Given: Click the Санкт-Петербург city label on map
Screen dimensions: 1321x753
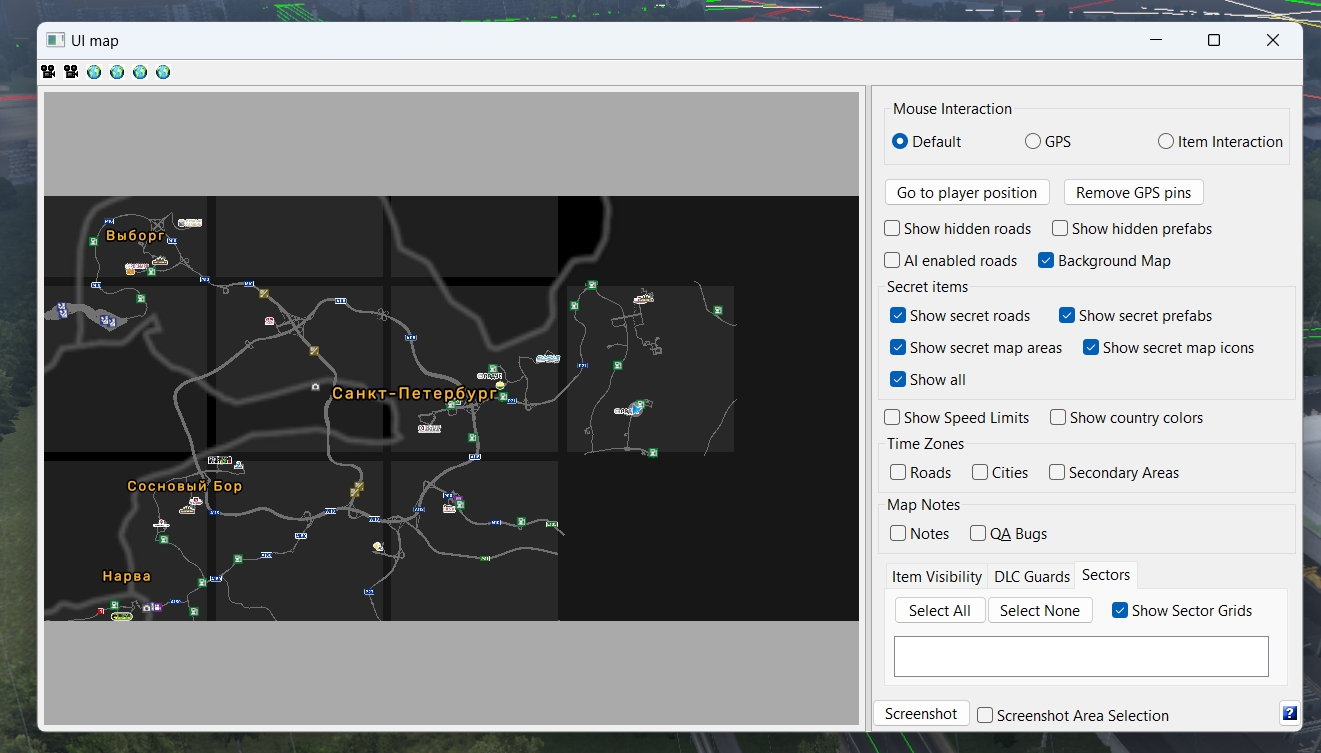Looking at the screenshot, I should 414,394.
